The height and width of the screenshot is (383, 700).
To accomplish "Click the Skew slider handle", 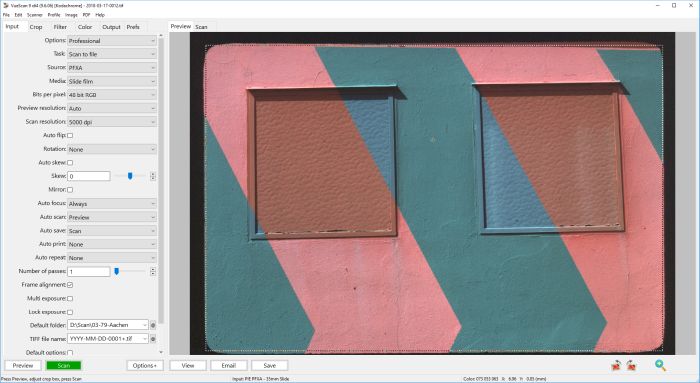I will (130, 176).
